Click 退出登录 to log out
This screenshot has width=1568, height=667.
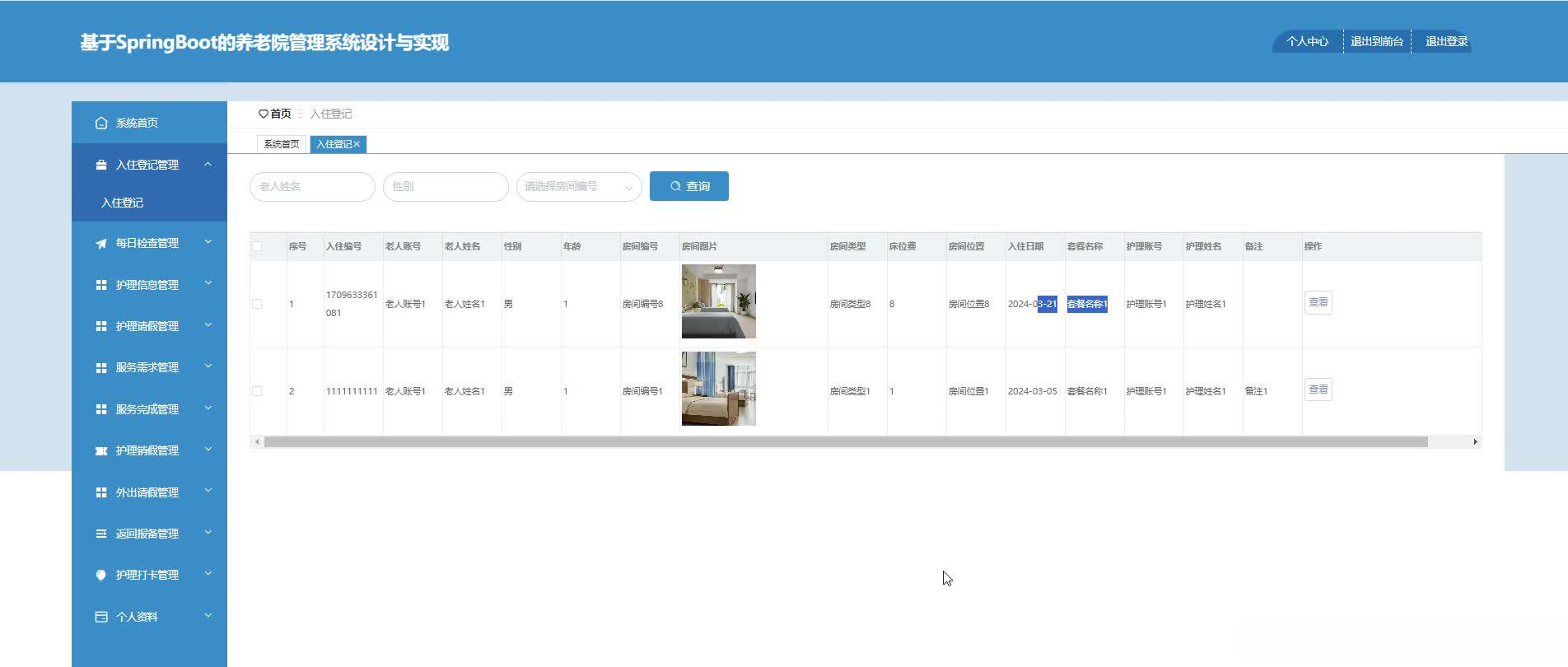pos(1446,41)
